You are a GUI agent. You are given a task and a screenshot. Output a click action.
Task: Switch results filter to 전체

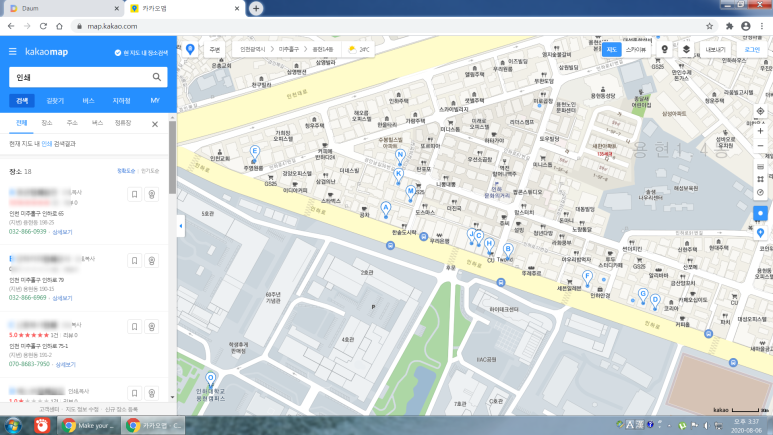coord(21,123)
